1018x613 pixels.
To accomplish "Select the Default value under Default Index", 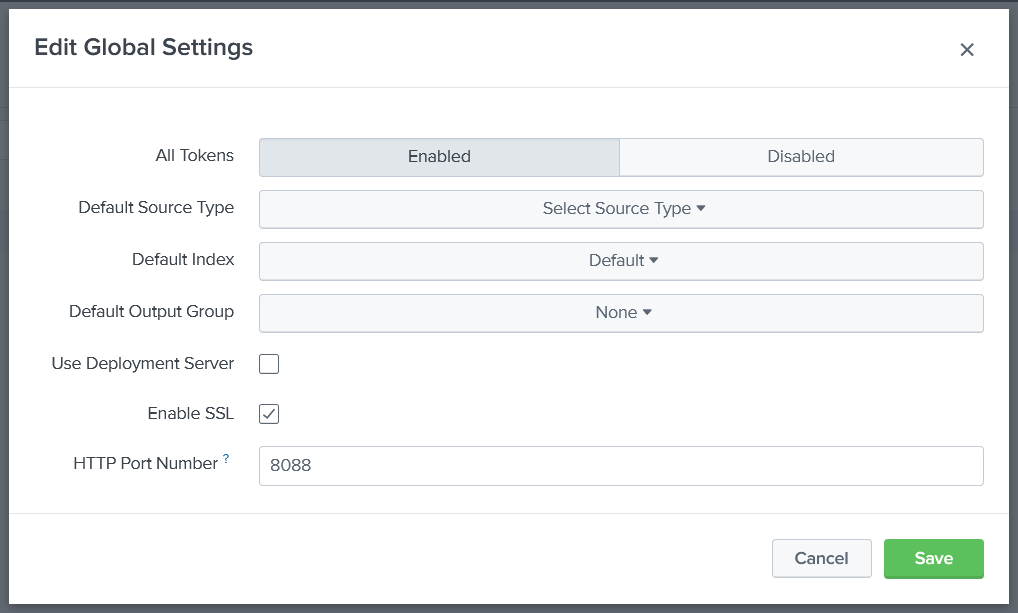I will [617, 260].
